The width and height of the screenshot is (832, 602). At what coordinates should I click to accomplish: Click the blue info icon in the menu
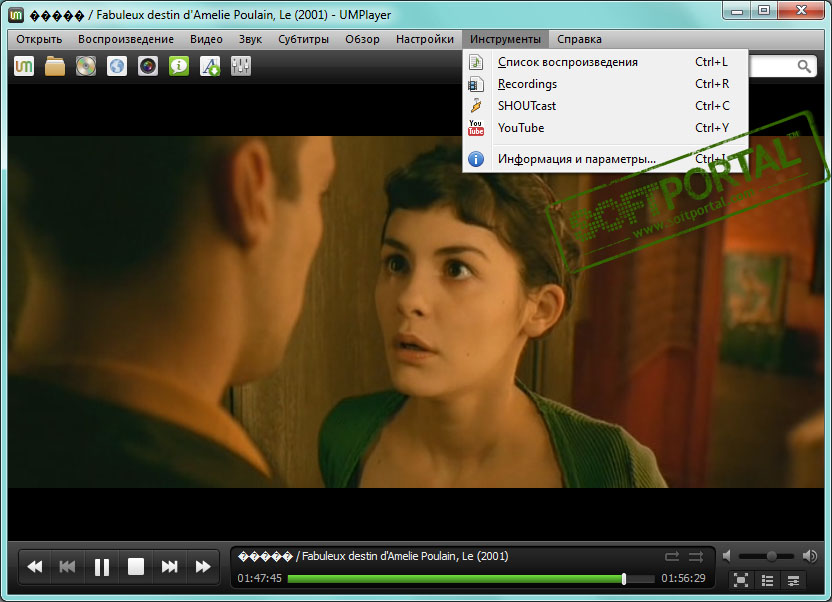pyautogui.click(x=476, y=159)
